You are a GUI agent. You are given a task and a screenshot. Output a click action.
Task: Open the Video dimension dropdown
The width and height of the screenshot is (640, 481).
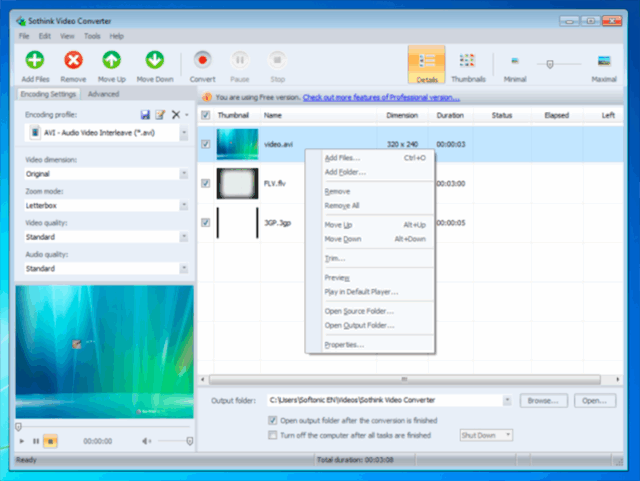184,174
